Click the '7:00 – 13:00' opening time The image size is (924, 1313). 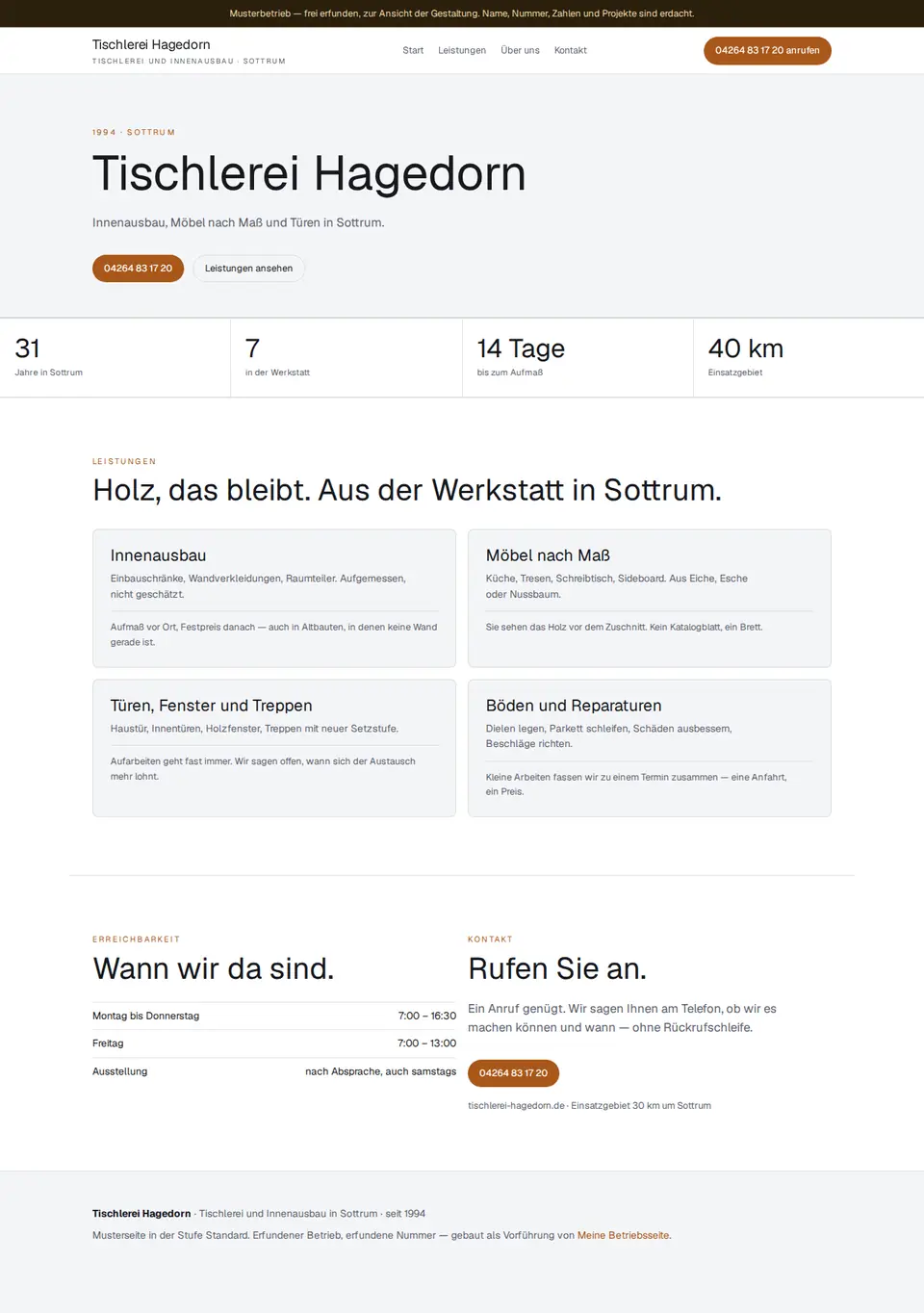click(427, 1043)
